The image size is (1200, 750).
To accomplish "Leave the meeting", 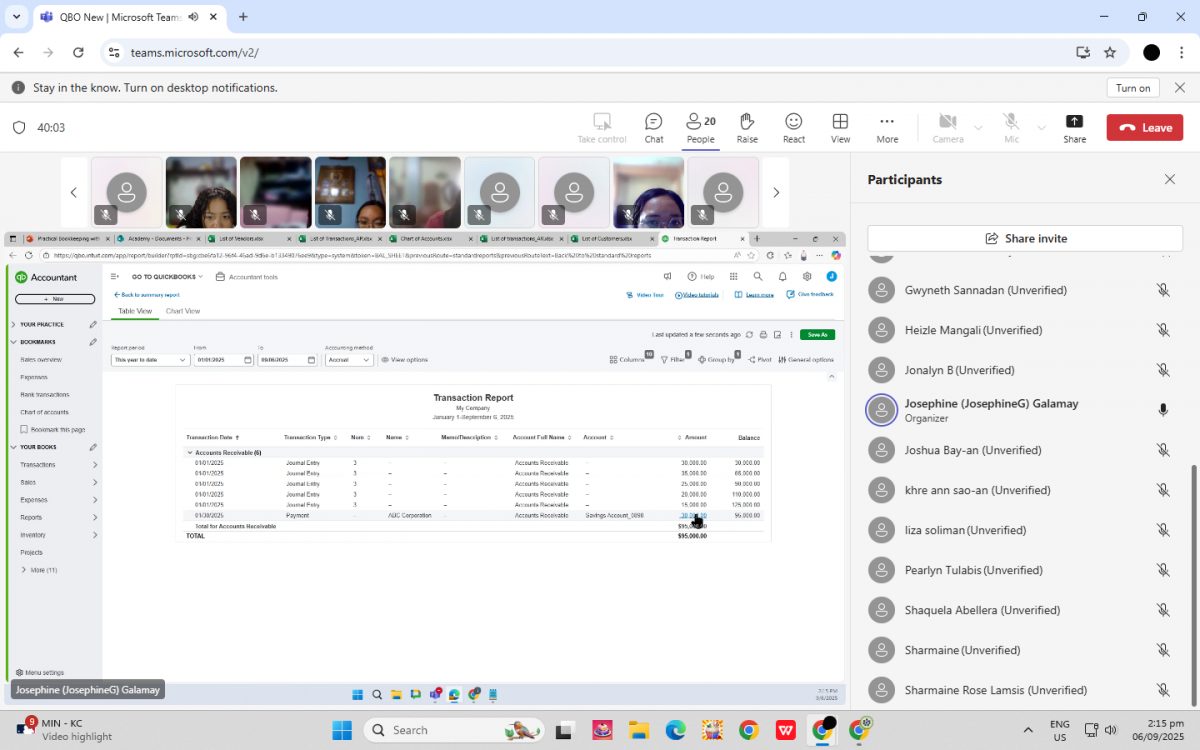I will pyautogui.click(x=1144, y=127).
